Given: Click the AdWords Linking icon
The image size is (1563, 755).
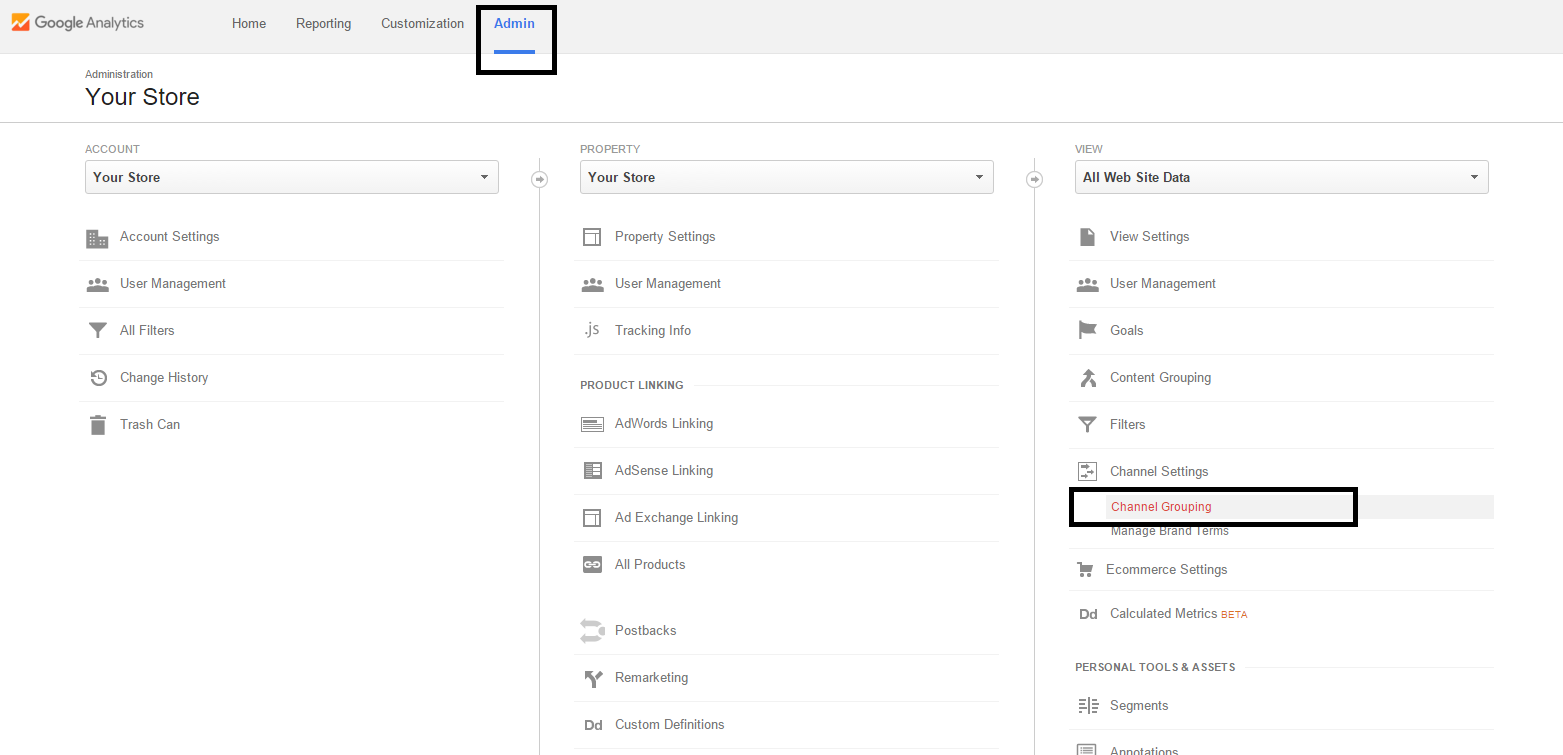Looking at the screenshot, I should (592, 424).
